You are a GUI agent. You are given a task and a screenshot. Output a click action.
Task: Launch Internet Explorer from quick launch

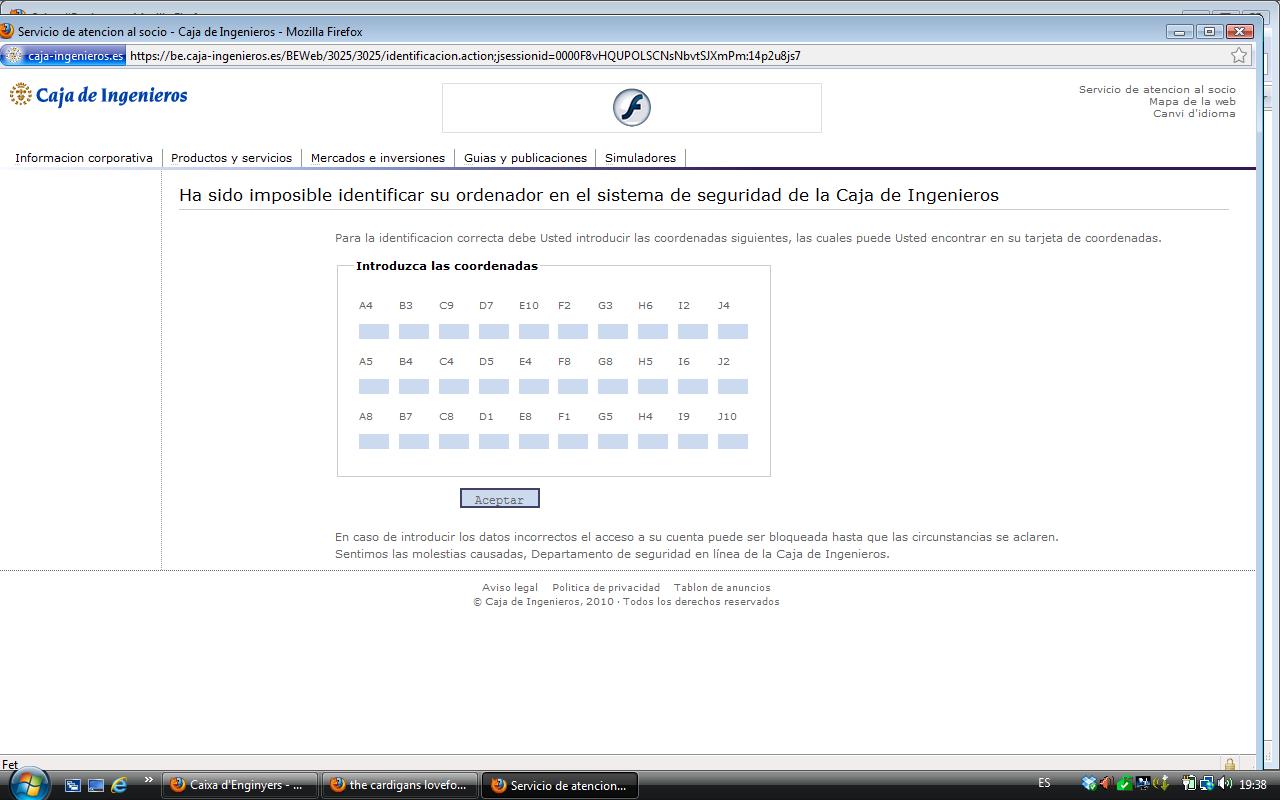(119, 785)
